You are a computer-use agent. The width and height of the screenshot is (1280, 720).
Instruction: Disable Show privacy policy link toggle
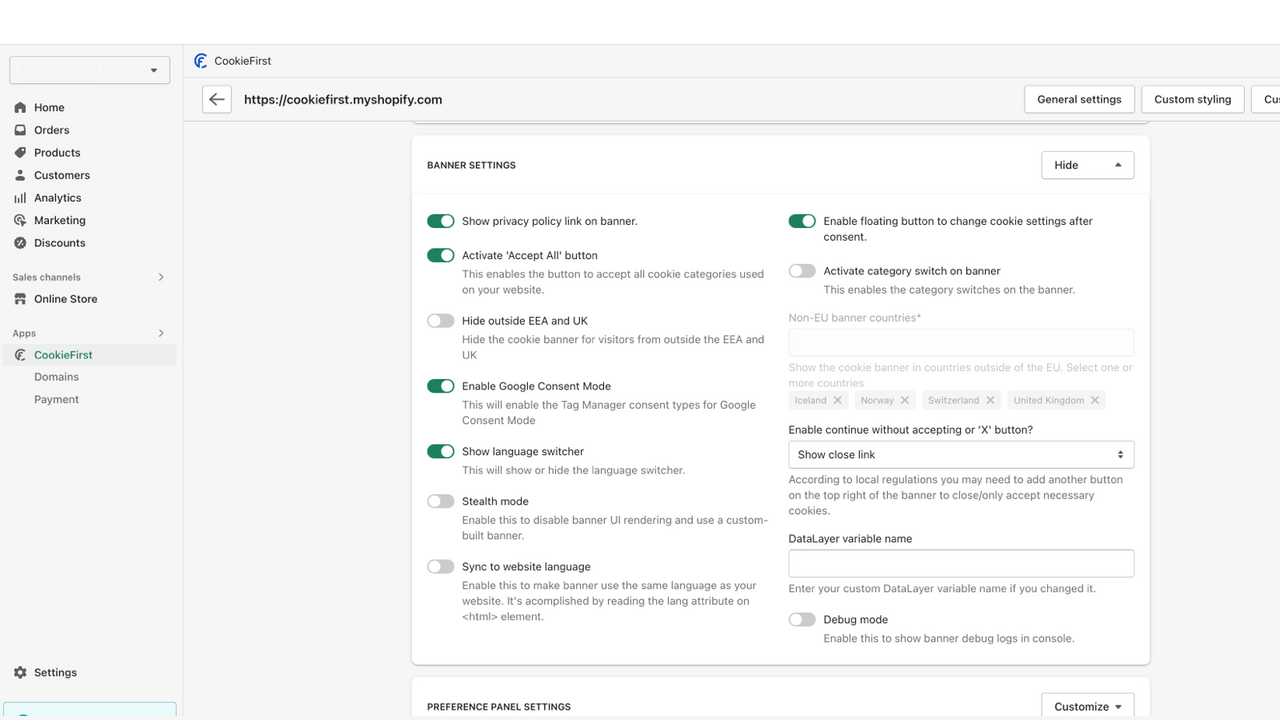[x=441, y=221]
